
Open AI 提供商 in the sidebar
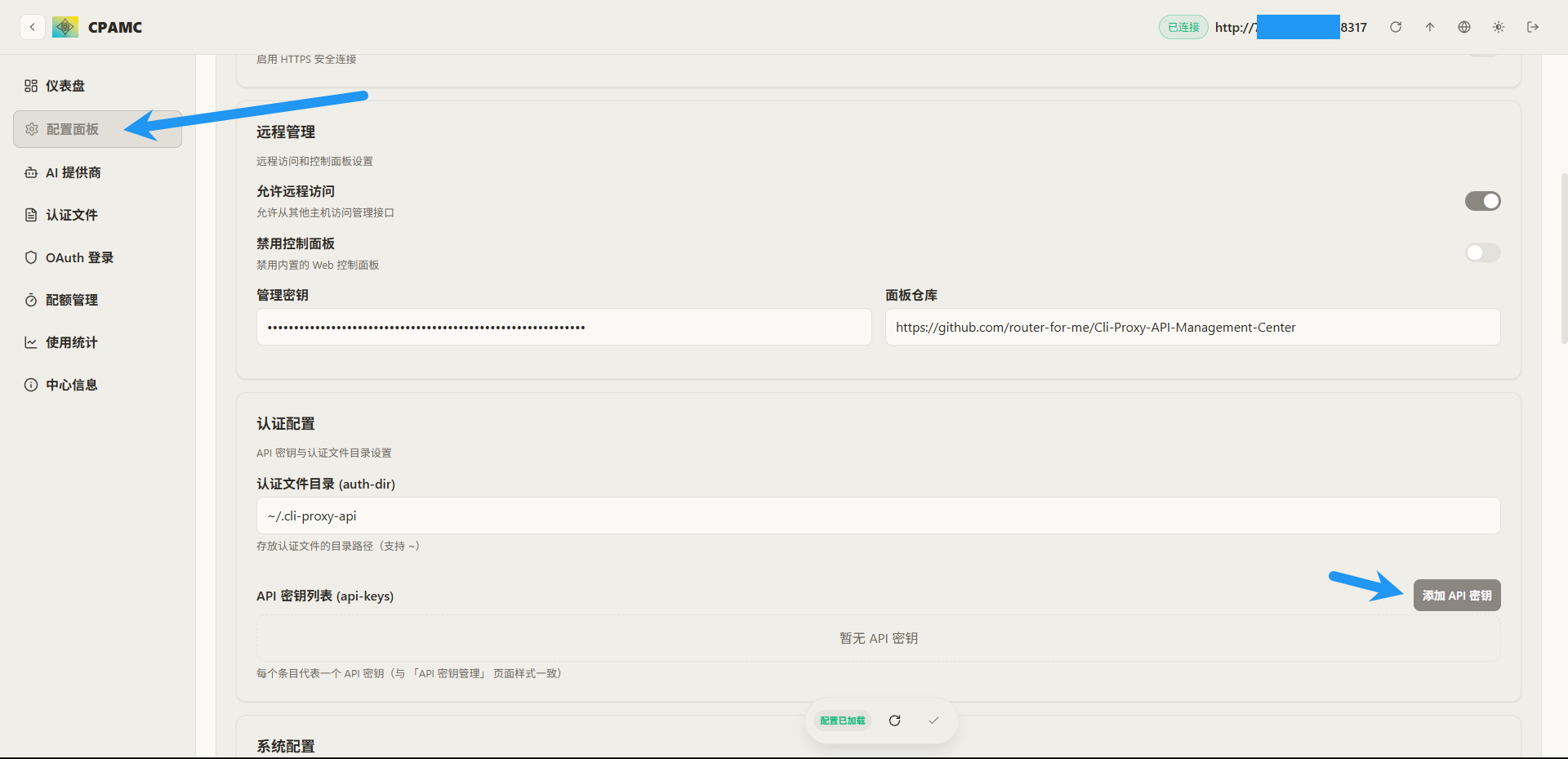tap(73, 172)
